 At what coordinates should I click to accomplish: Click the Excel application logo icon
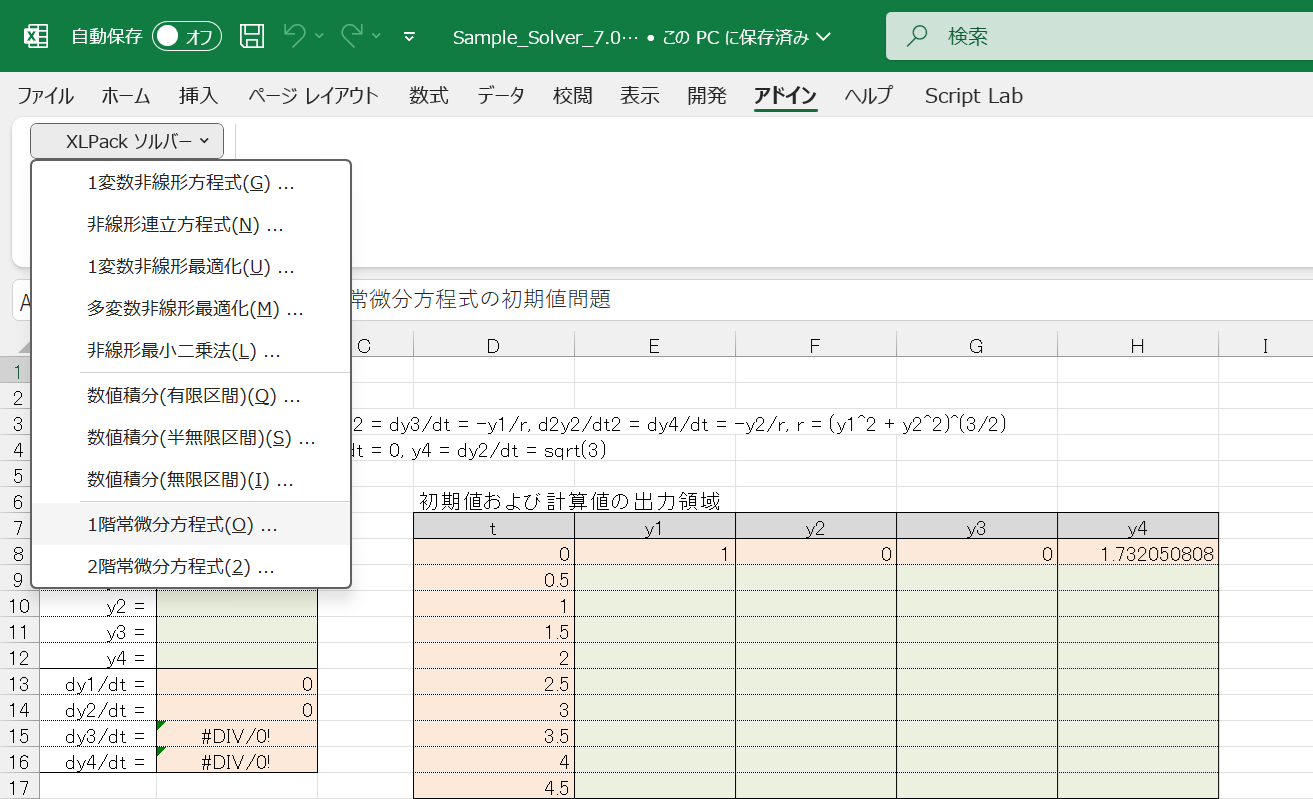point(36,37)
